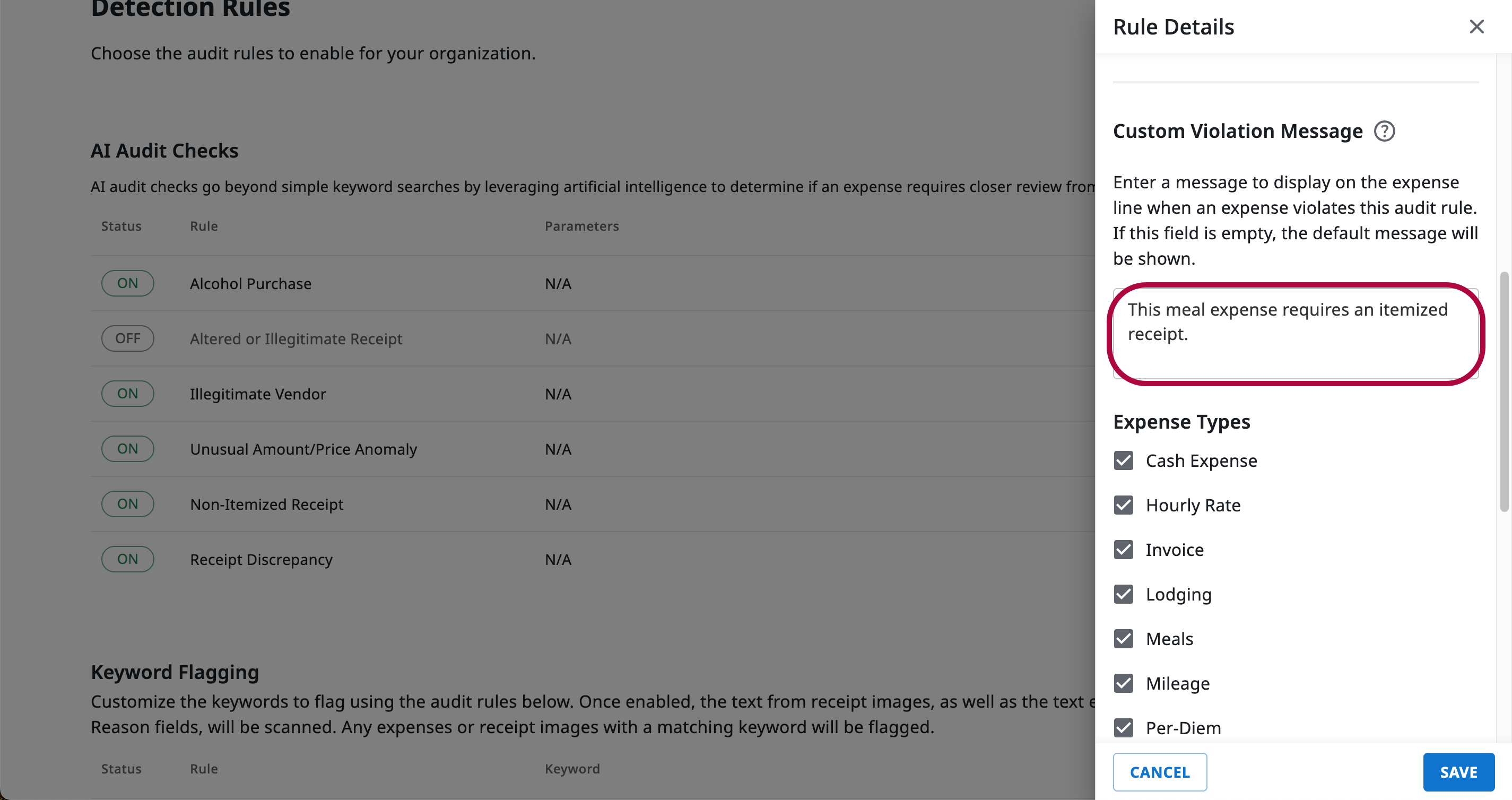Uncheck the Hourly Rate checkbox
Viewport: 1512px width, 800px height.
click(1124, 506)
